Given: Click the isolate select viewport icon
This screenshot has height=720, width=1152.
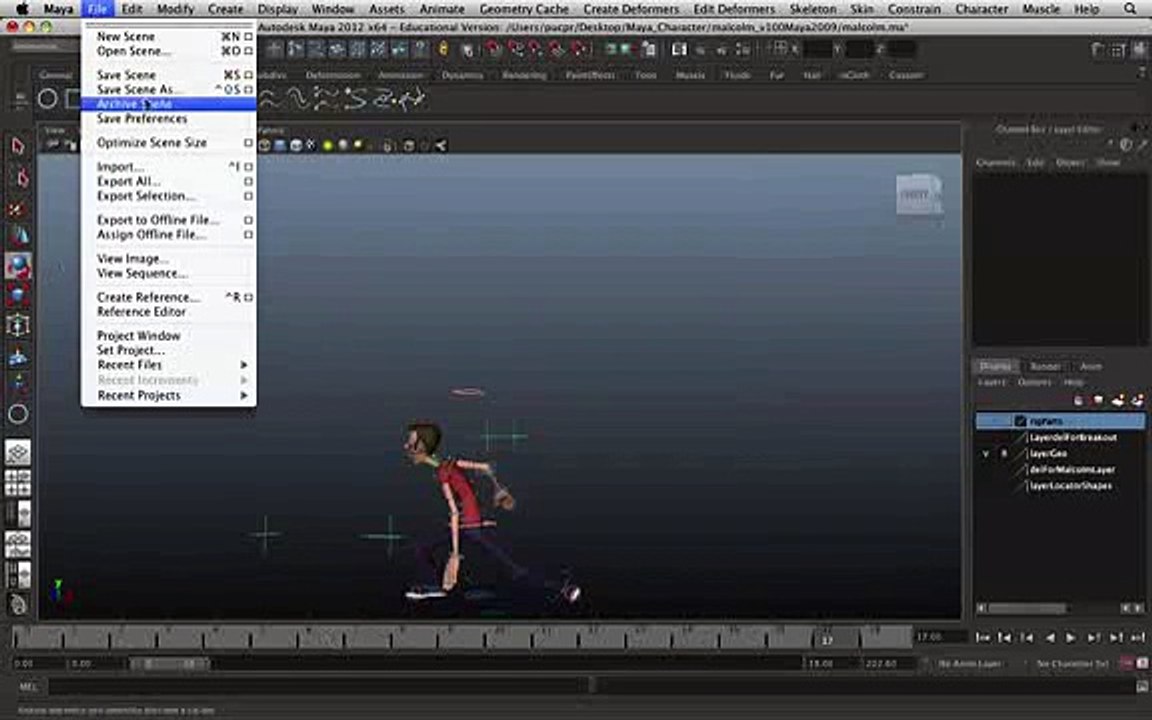Looking at the screenshot, I should tap(388, 145).
